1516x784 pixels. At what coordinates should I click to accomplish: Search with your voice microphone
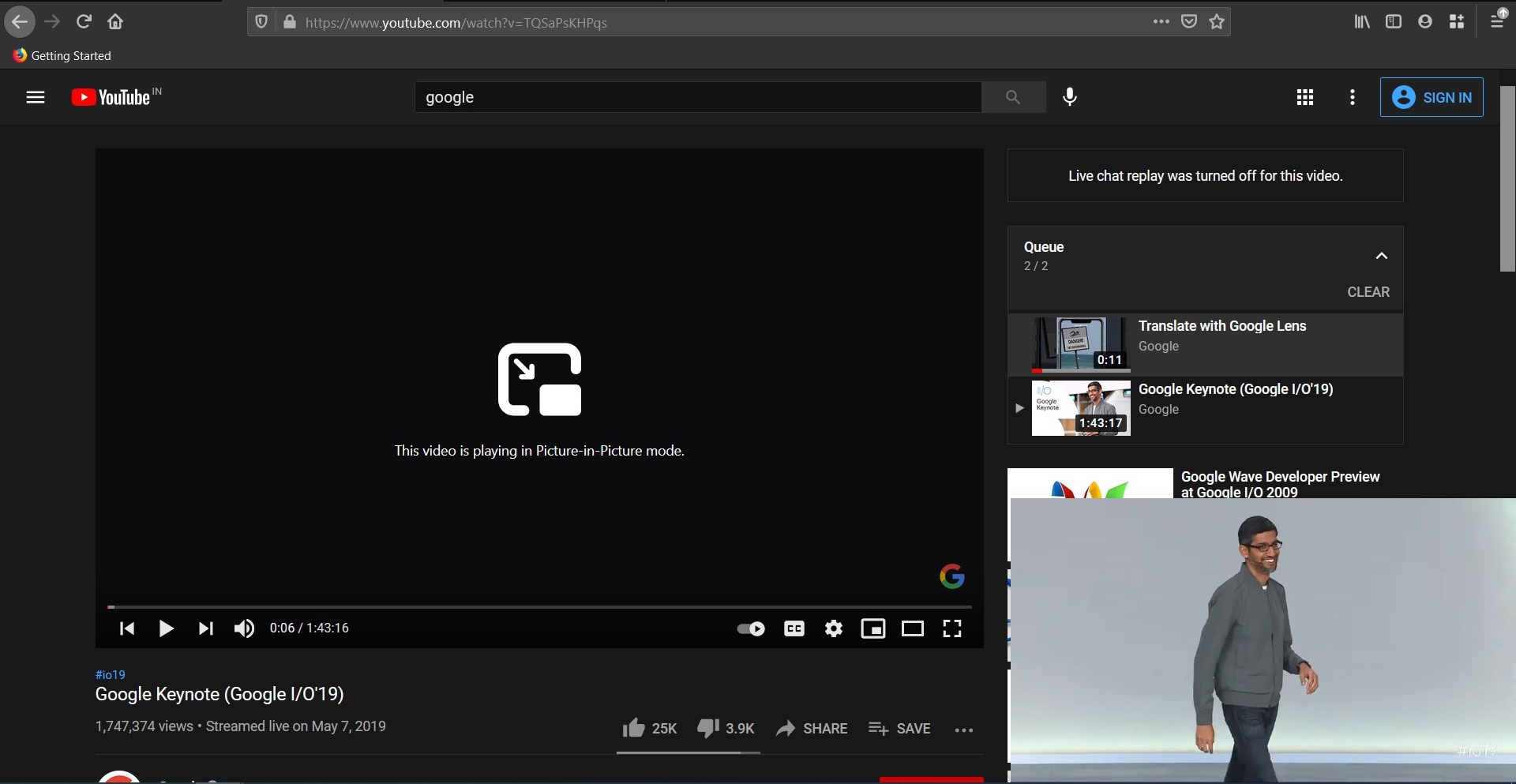click(x=1070, y=97)
